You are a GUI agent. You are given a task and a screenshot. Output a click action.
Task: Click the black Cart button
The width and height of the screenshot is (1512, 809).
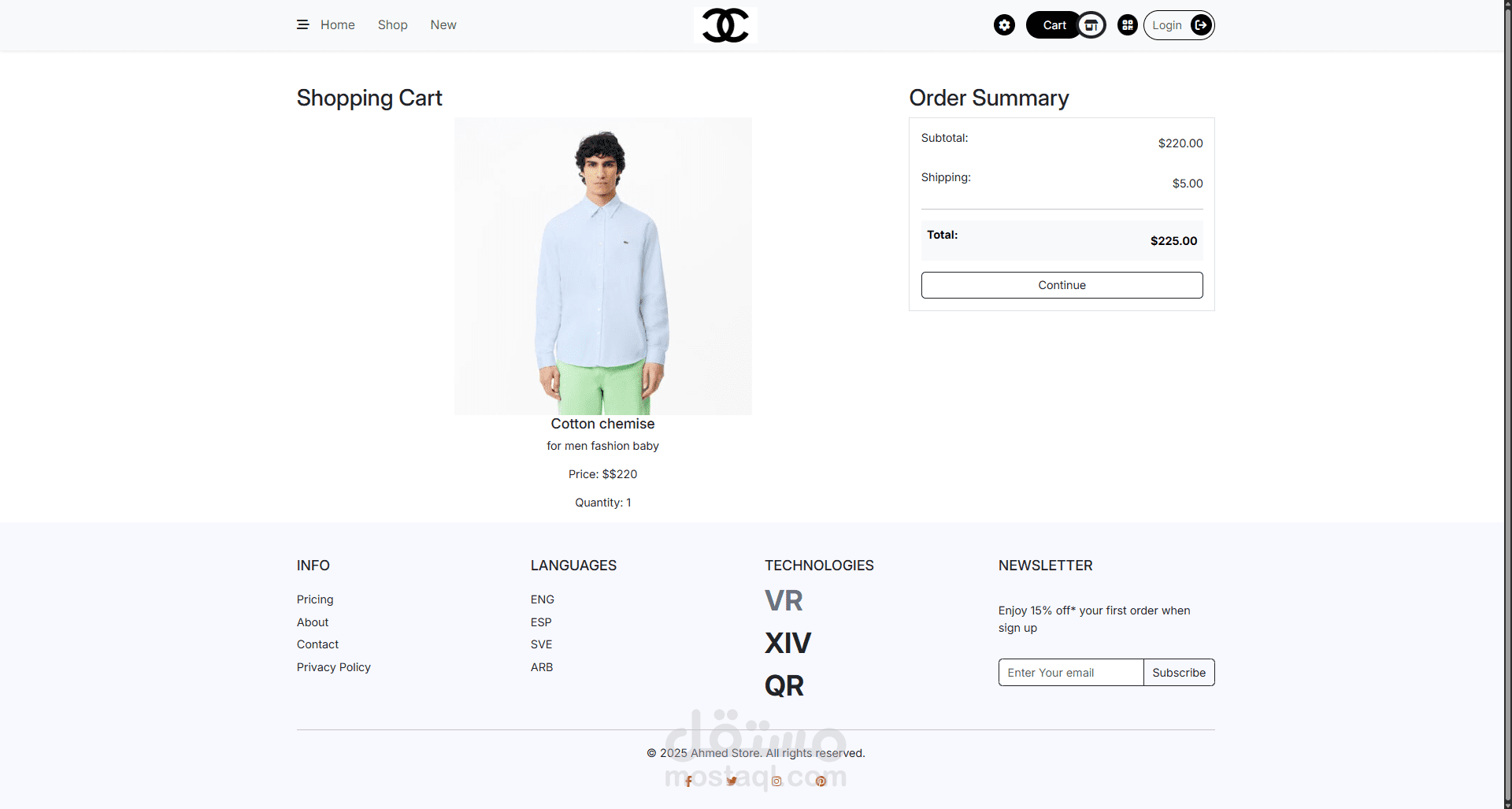point(1053,25)
